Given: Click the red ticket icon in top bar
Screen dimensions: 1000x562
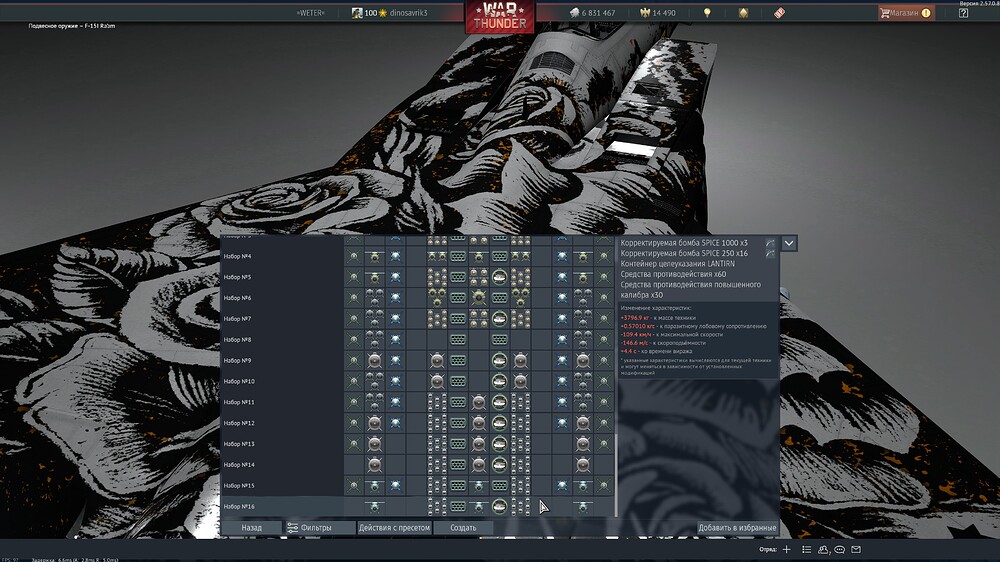Looking at the screenshot, I should (x=779, y=13).
